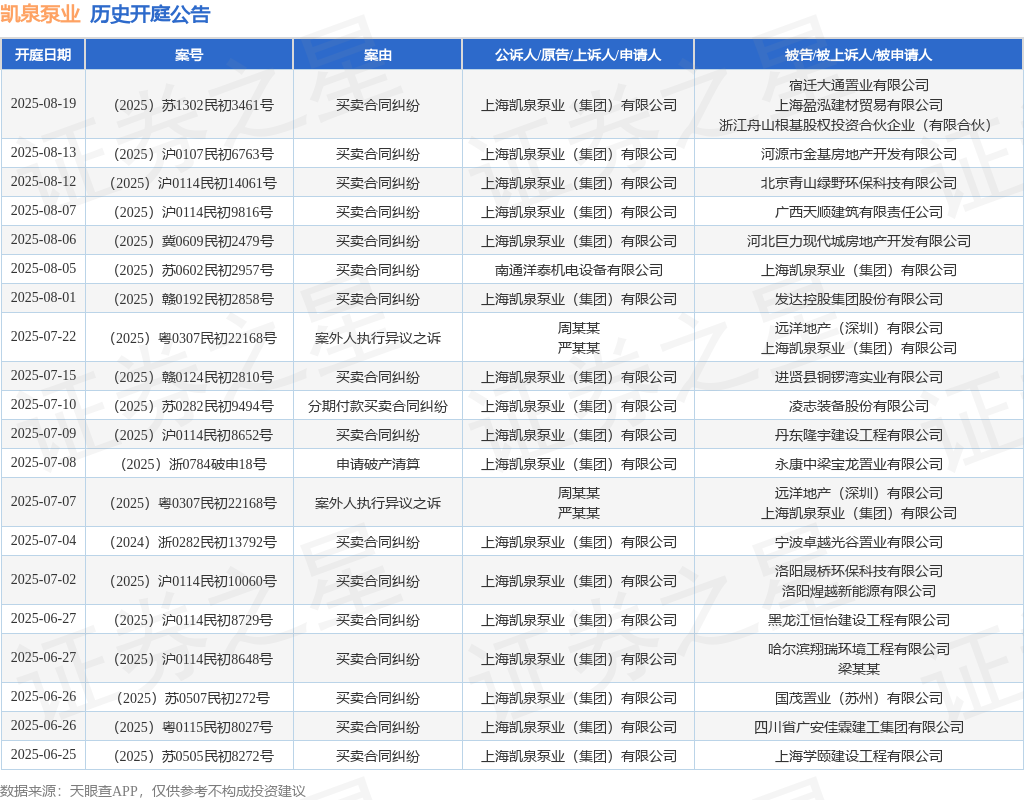This screenshot has width=1024, height=800.
Task: Select case number (2025)沪0114民初8648号
Action: tap(193, 659)
